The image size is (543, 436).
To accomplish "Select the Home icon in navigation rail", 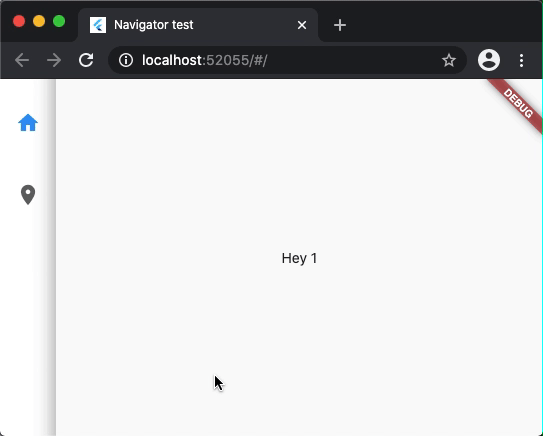I will point(28,123).
